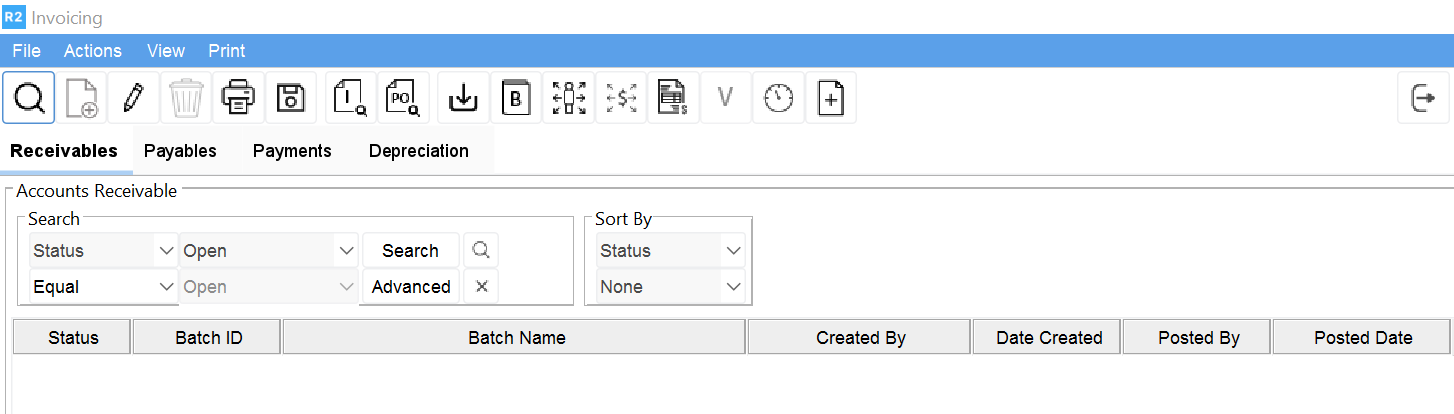Click the exit door icon

click(1423, 98)
